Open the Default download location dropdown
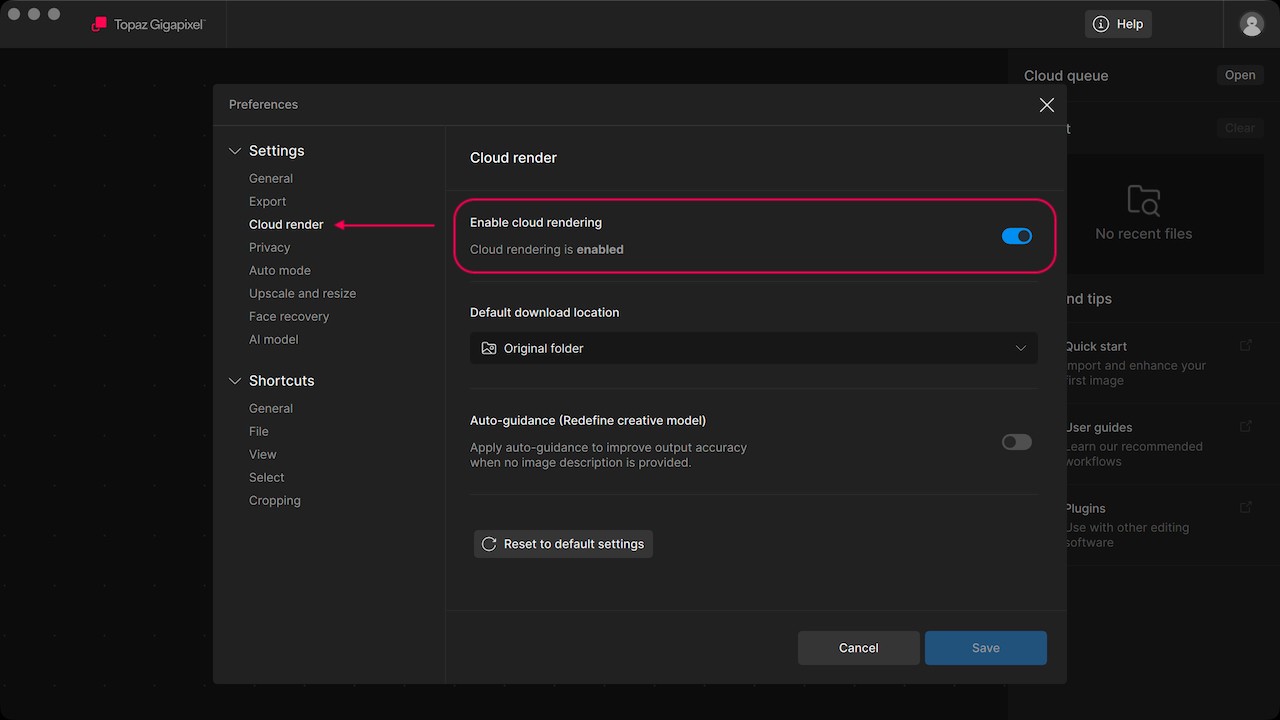Image resolution: width=1280 pixels, height=720 pixels. [x=754, y=348]
